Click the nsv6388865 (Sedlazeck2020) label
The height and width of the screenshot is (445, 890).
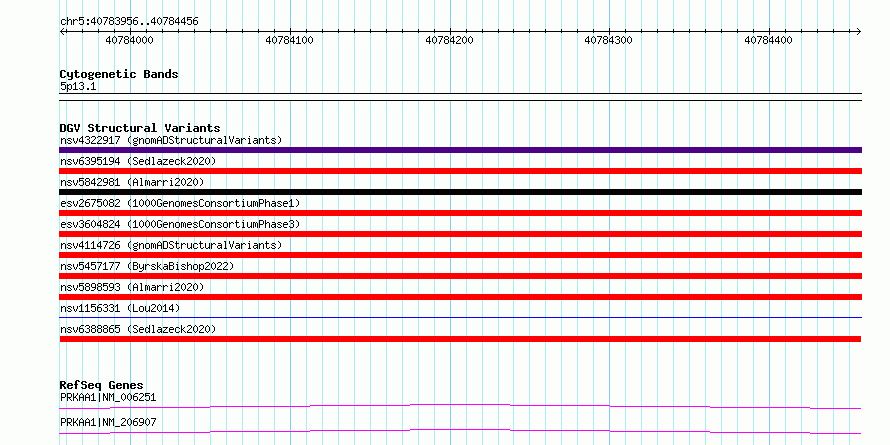pos(138,329)
